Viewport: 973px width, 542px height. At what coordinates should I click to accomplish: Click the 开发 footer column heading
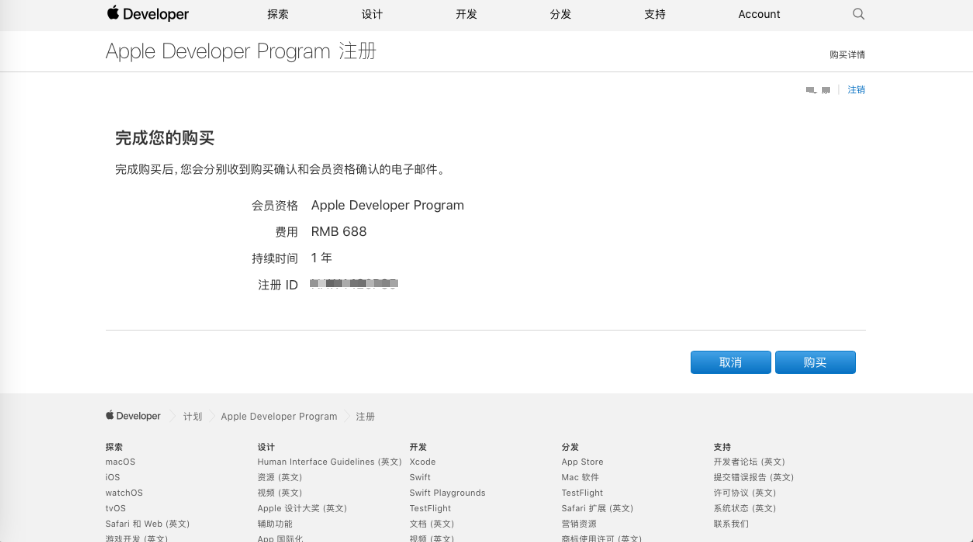pos(418,447)
